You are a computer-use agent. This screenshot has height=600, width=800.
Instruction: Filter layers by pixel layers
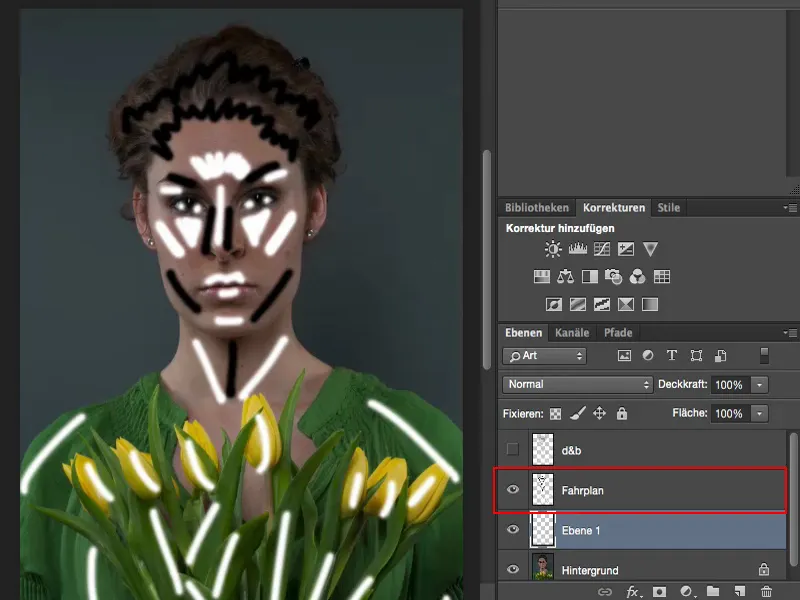[x=624, y=356]
